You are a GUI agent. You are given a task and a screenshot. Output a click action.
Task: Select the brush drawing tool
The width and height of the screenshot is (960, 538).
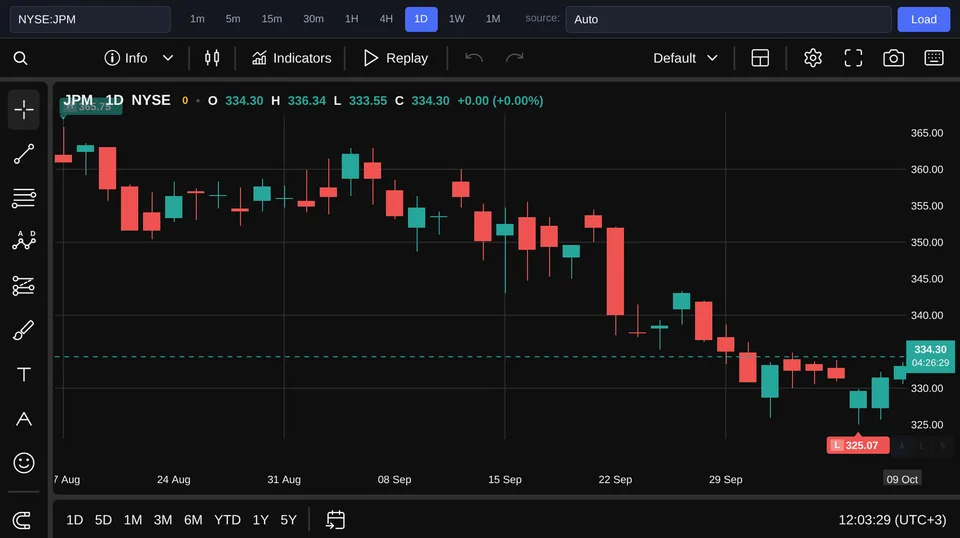(x=24, y=330)
